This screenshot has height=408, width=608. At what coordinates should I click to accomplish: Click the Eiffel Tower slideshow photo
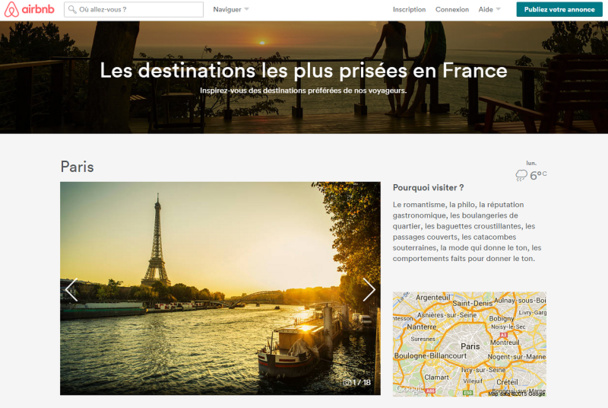pyautogui.click(x=220, y=288)
